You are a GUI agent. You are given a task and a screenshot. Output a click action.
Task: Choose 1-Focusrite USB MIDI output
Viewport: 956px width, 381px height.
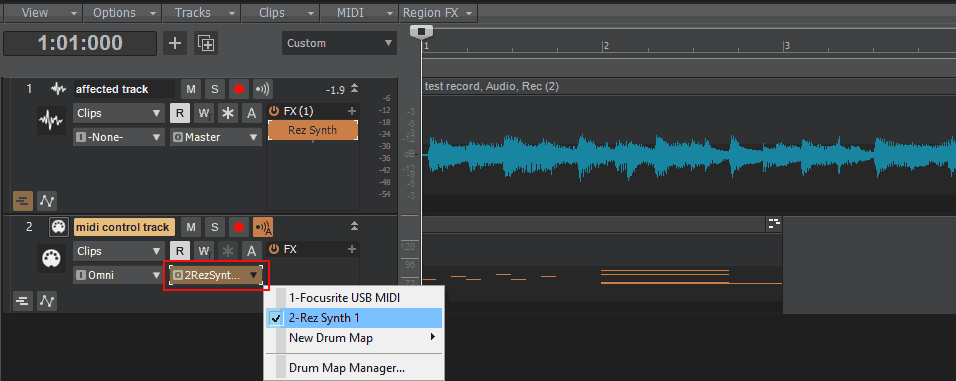pos(354,298)
